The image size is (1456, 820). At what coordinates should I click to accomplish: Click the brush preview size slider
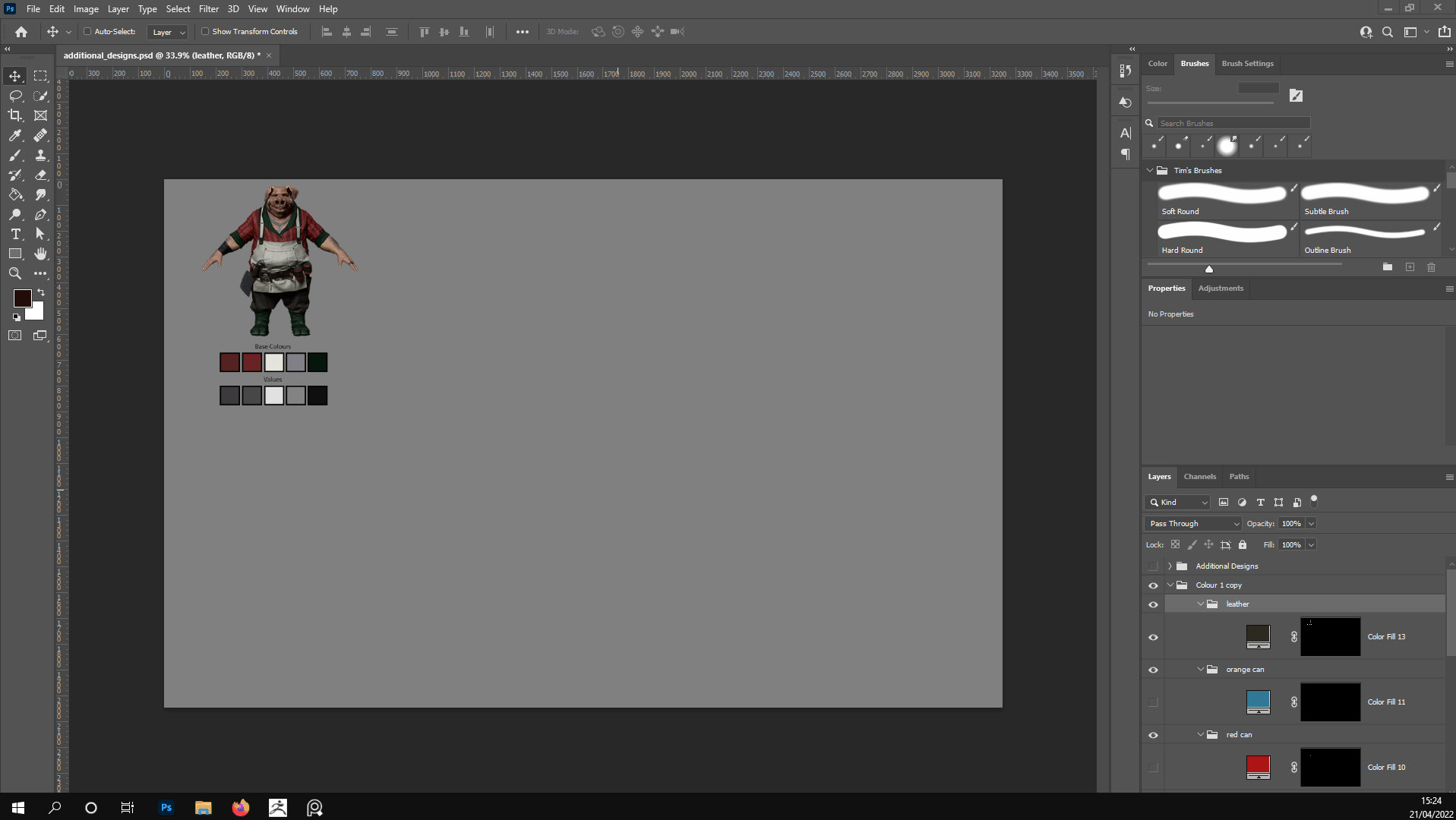(x=1209, y=268)
